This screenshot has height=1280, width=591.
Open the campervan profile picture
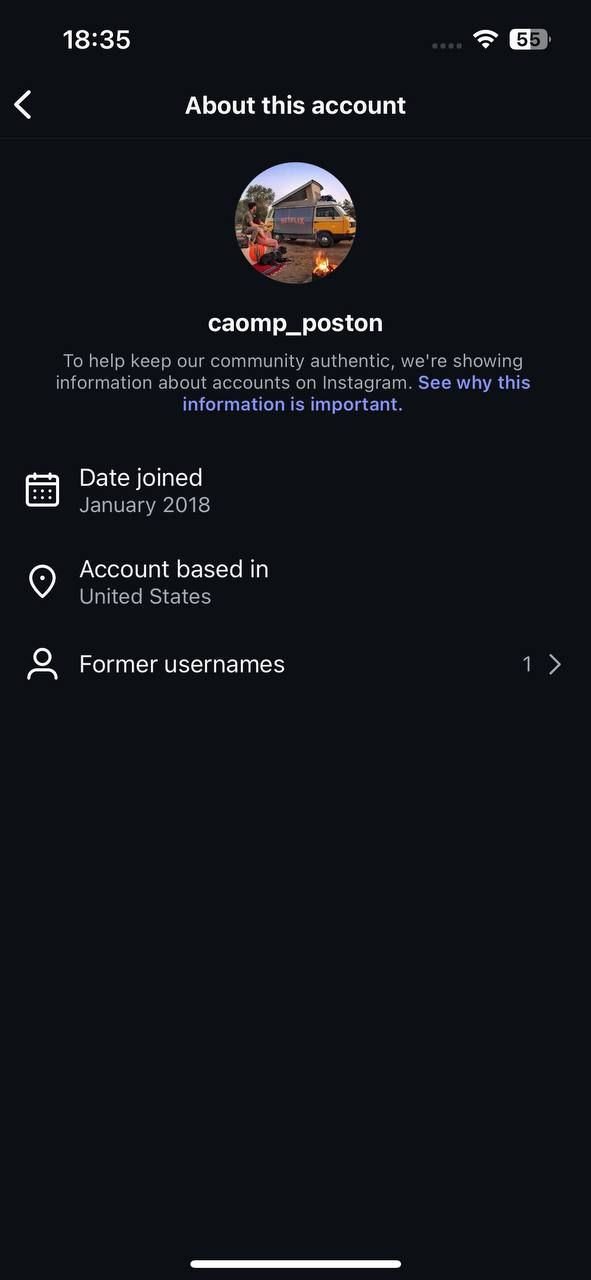coord(295,223)
